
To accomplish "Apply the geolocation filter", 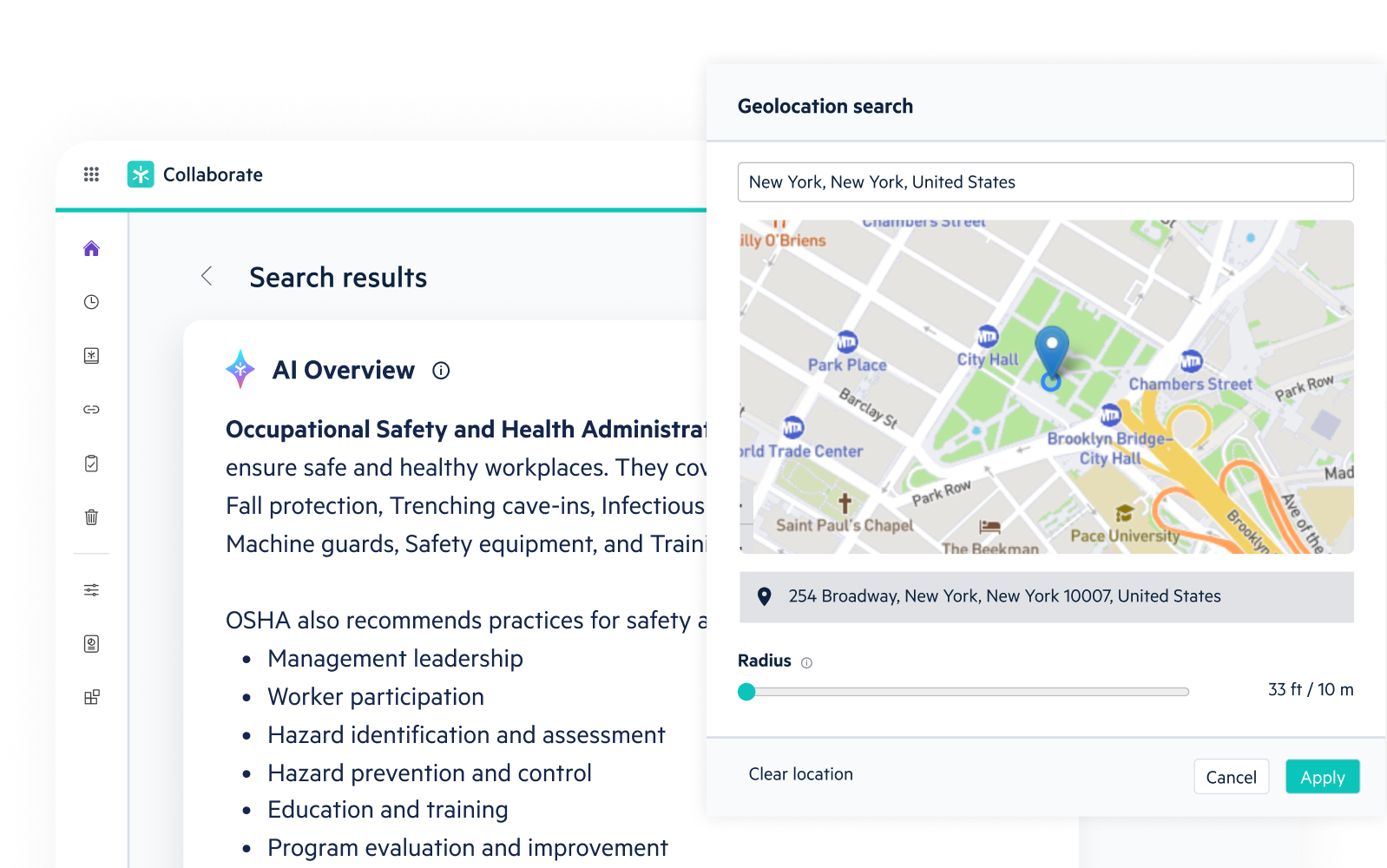I will 1322,777.
